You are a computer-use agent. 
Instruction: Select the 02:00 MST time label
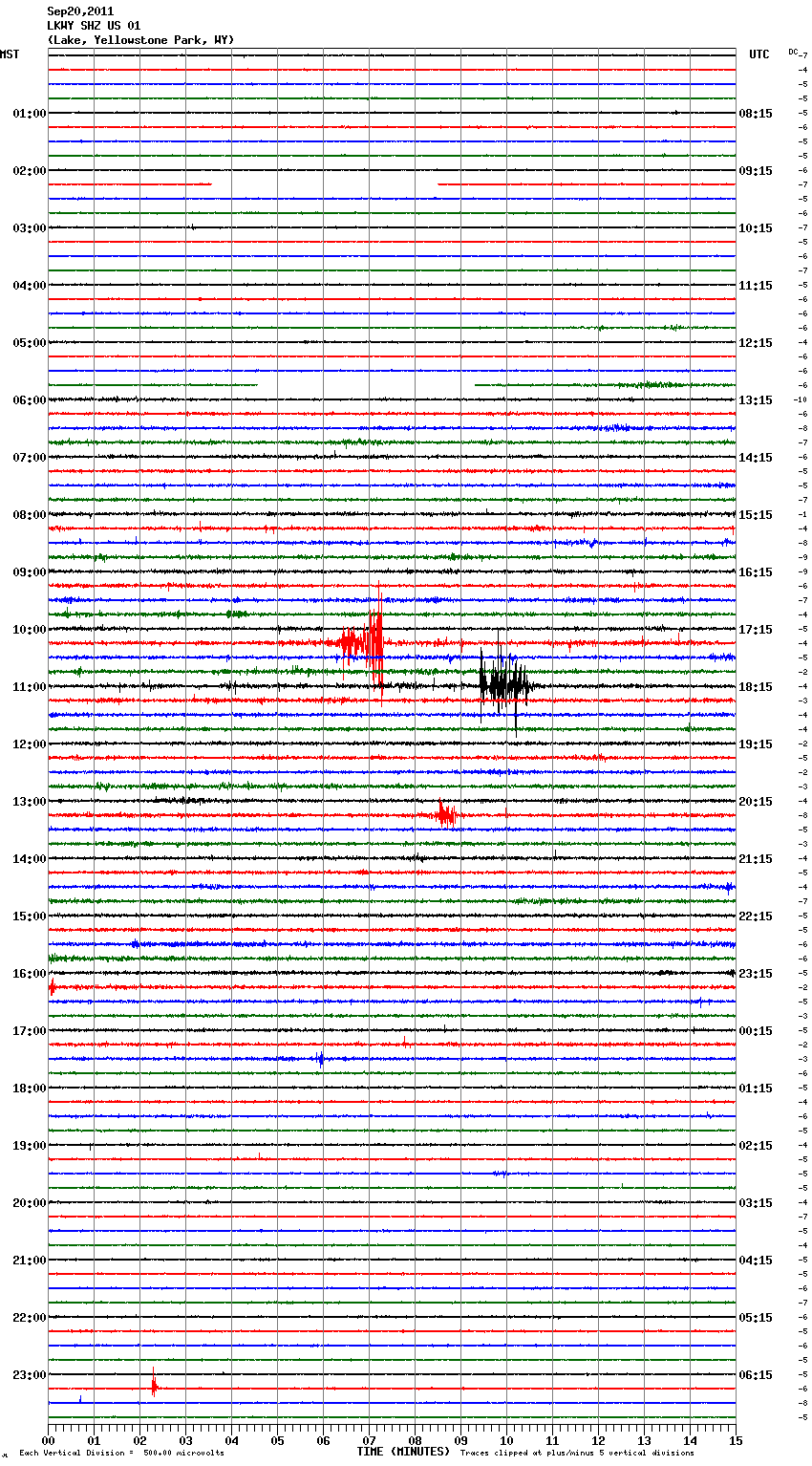(x=30, y=171)
